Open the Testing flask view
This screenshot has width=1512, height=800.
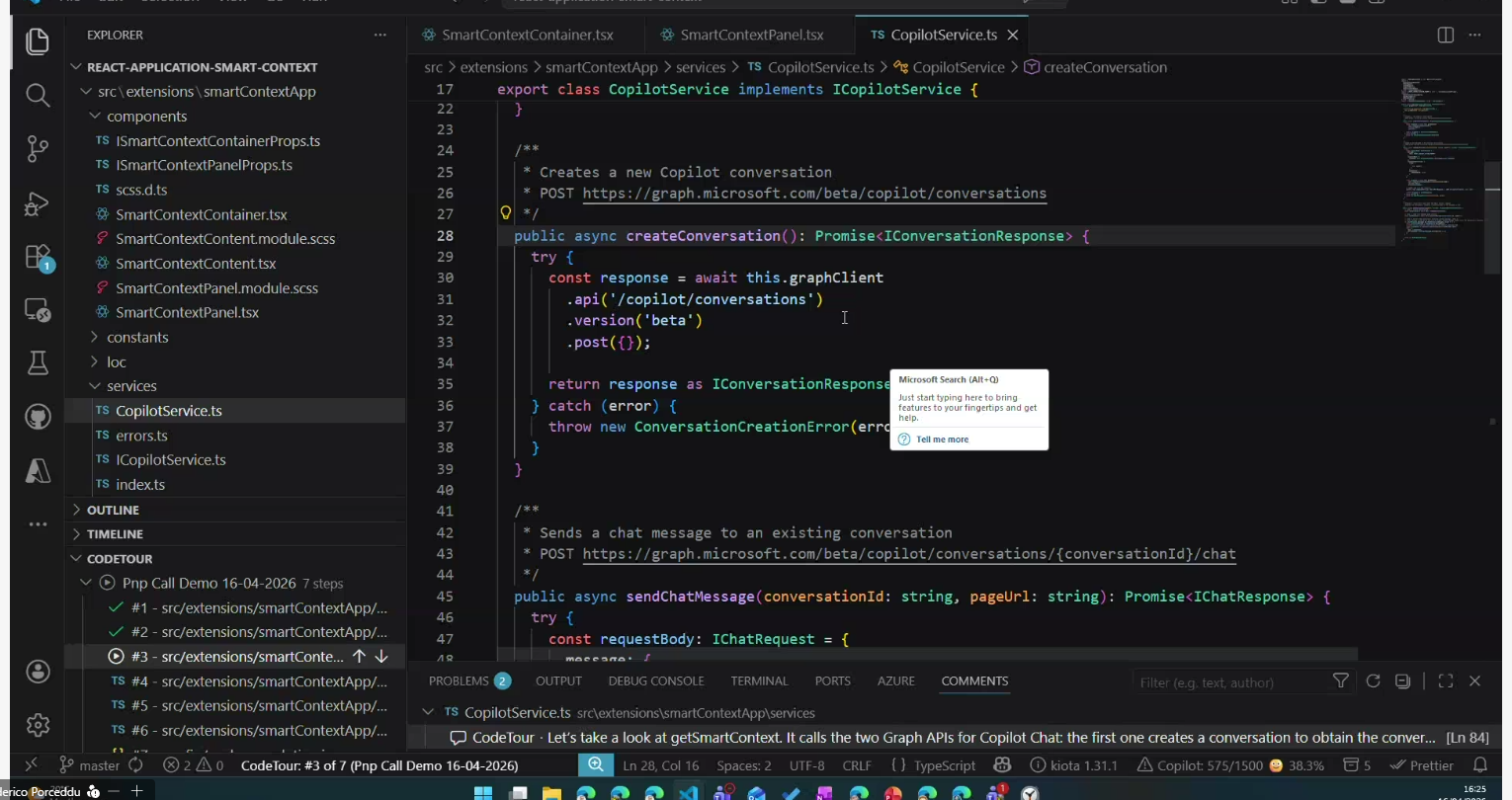38,363
